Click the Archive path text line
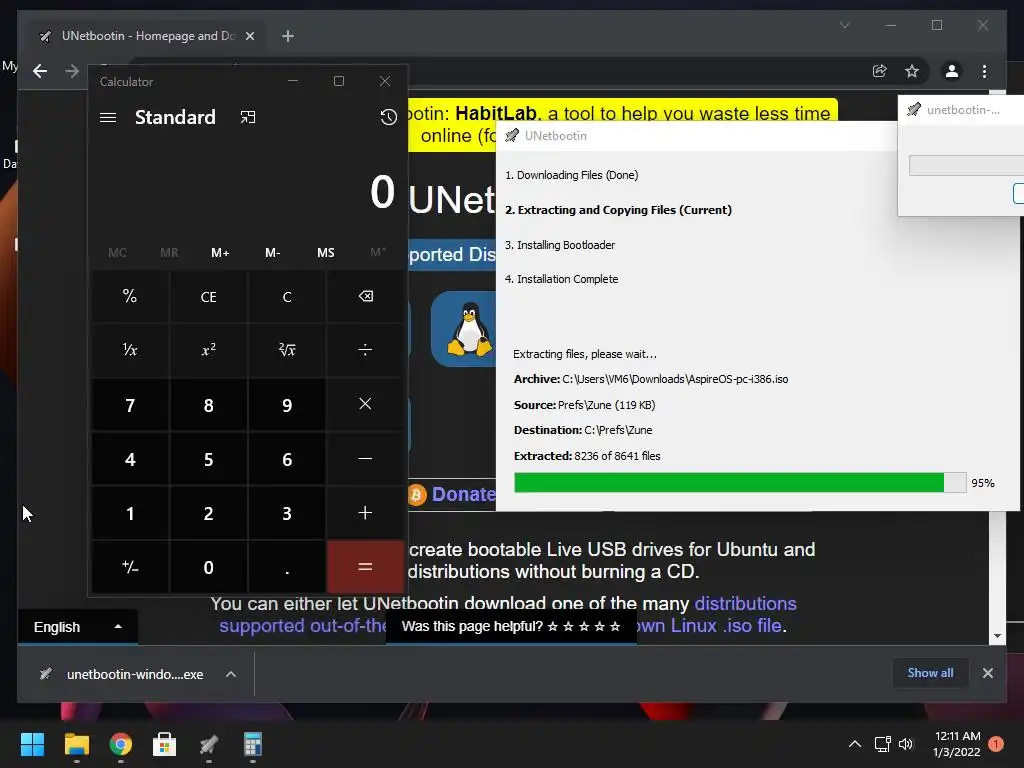 click(650, 379)
